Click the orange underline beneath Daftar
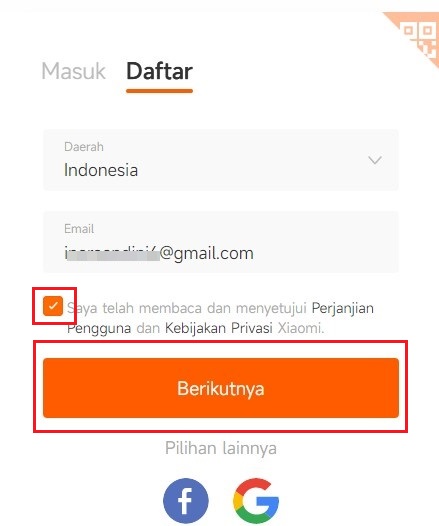 pyautogui.click(x=159, y=91)
